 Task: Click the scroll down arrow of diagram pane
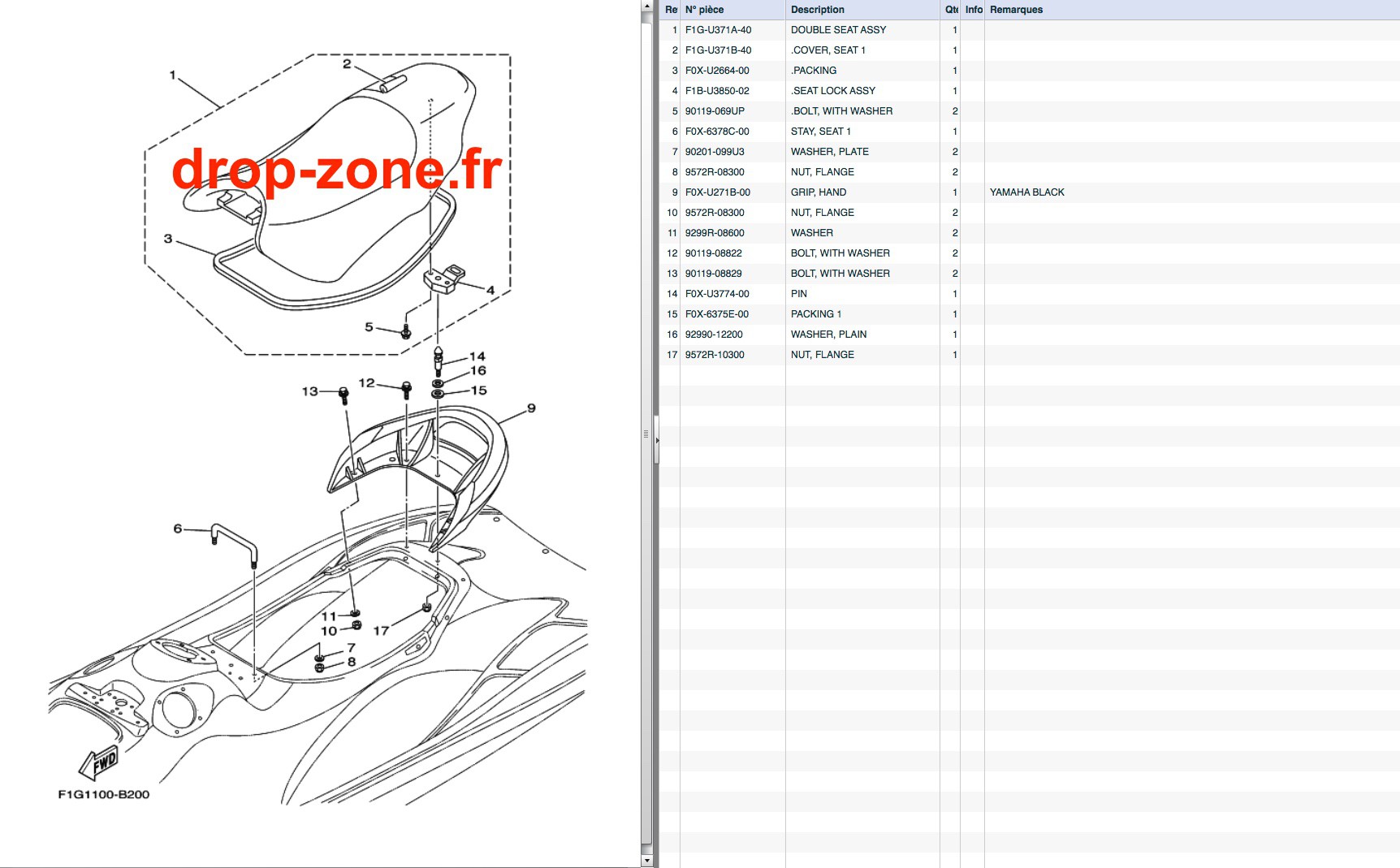(x=646, y=860)
